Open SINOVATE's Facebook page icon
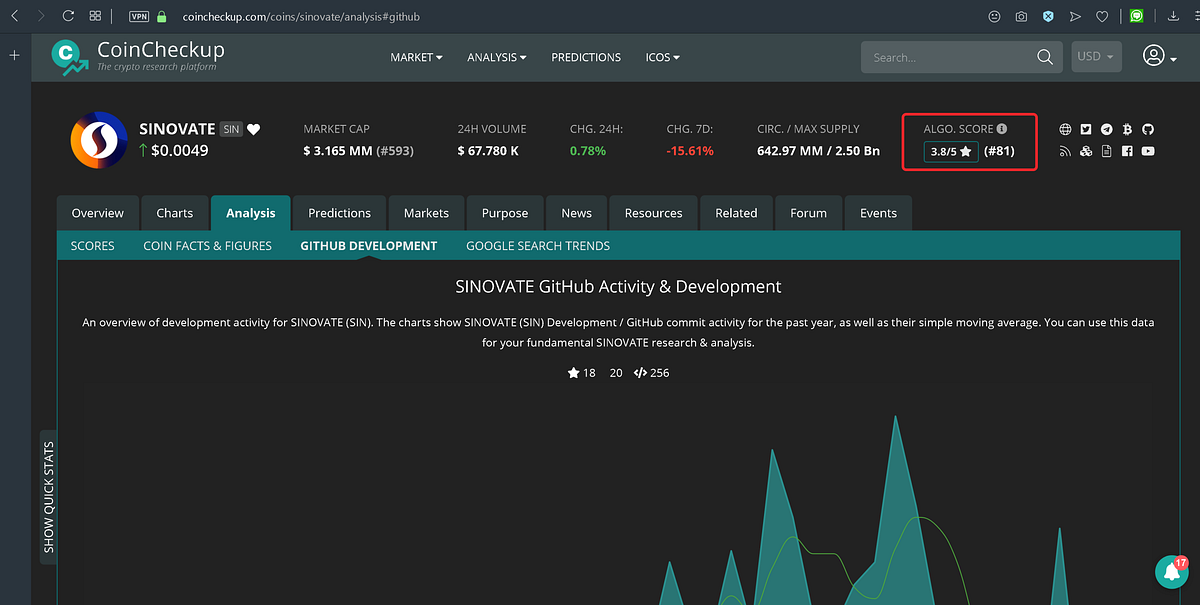Viewport: 1200px width, 605px height. [1127, 151]
